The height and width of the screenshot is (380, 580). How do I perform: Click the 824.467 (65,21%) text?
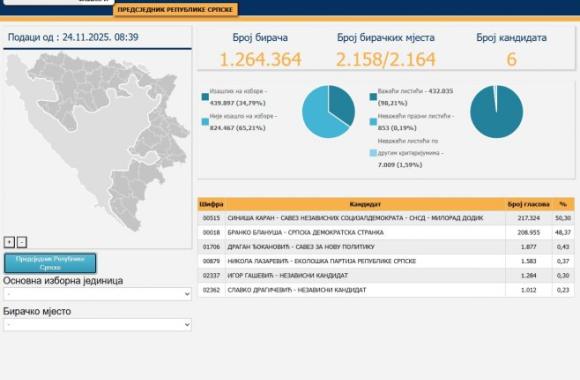237,128
